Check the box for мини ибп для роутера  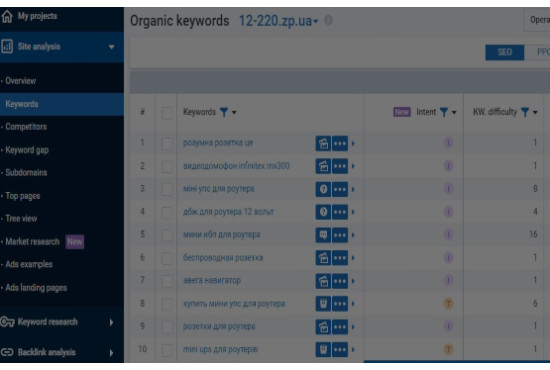coord(167,235)
